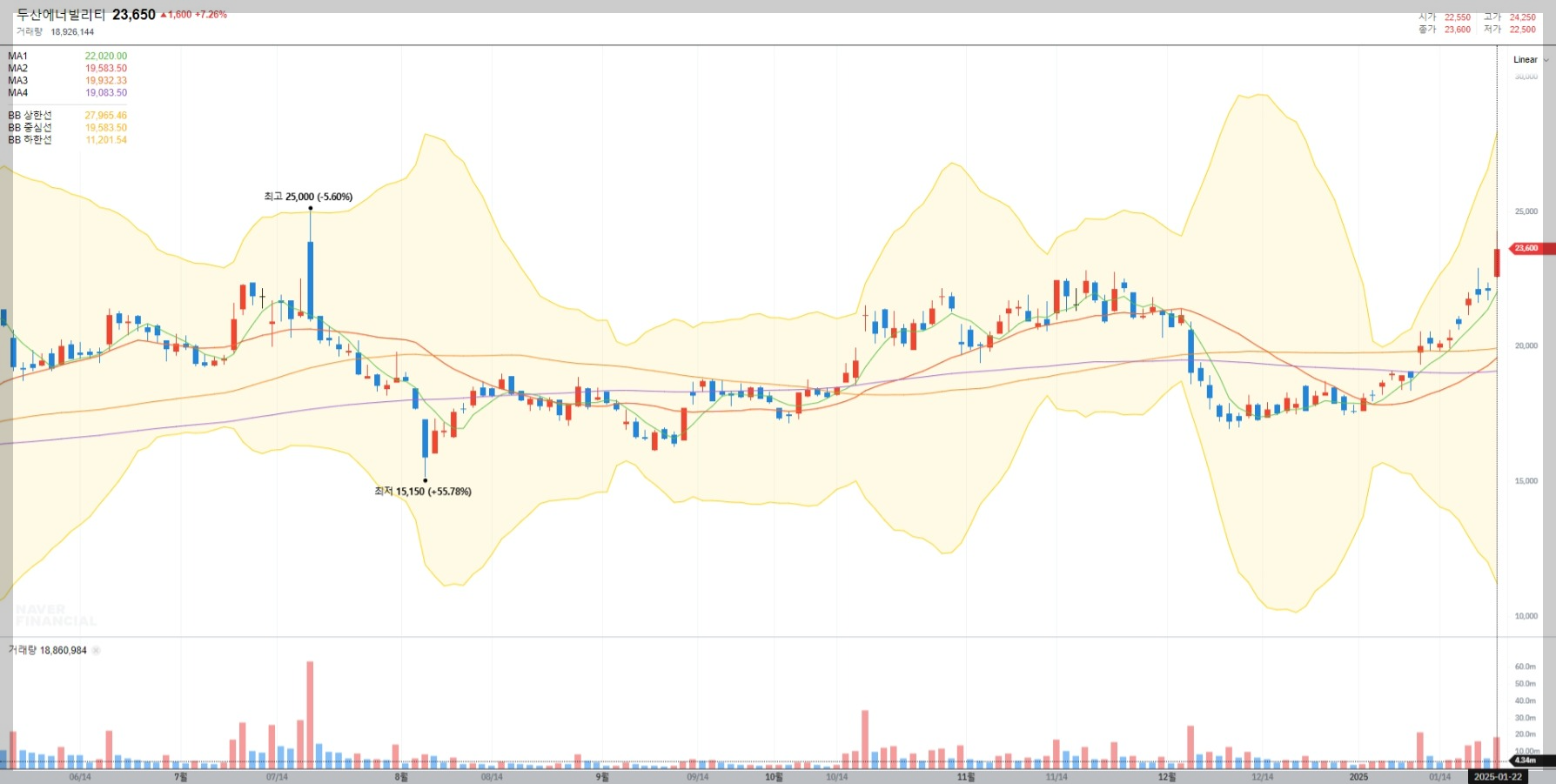This screenshot has width=1556, height=784.
Task: Click the 8월 label on time axis
Action: click(x=401, y=777)
